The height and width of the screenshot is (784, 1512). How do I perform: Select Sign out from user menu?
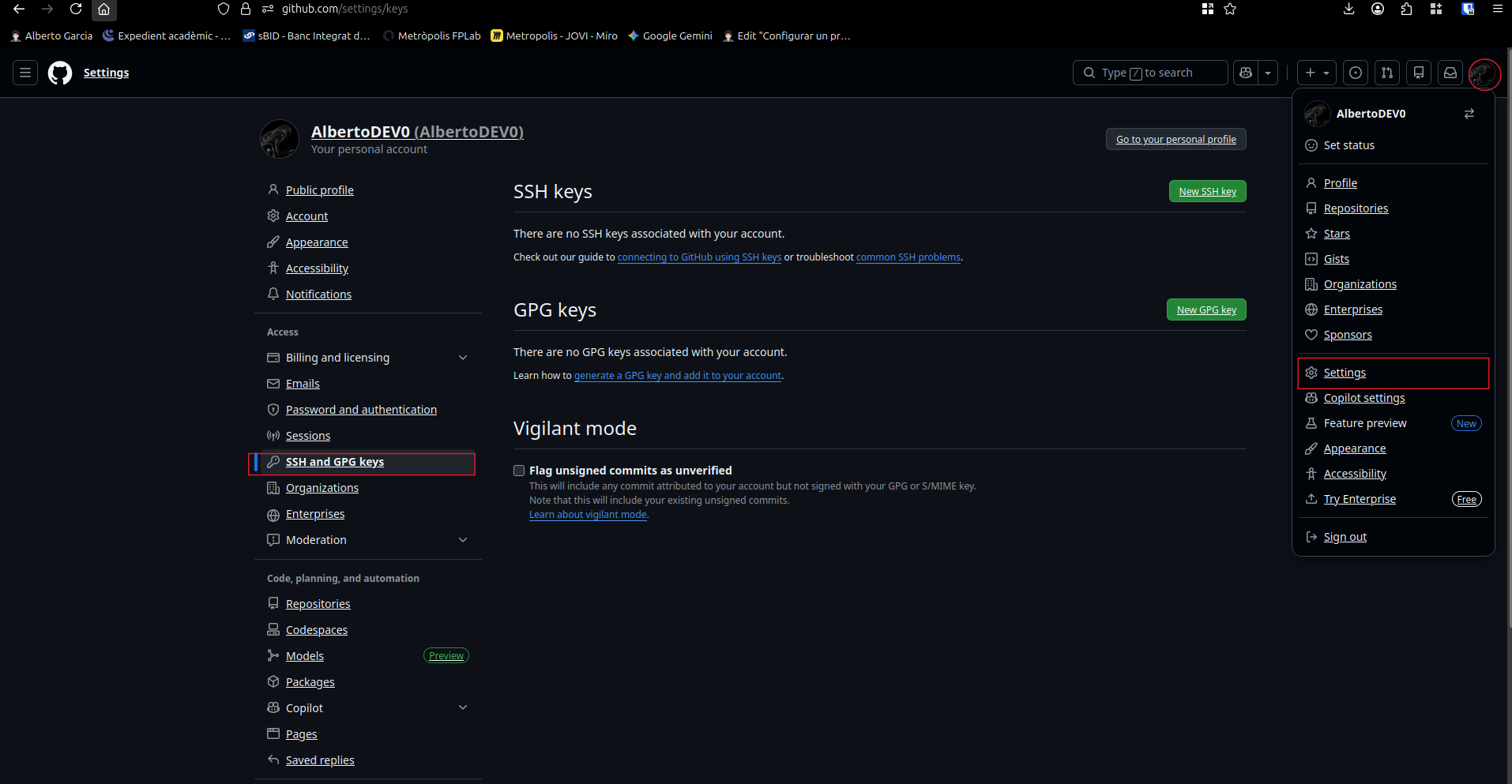(1345, 537)
